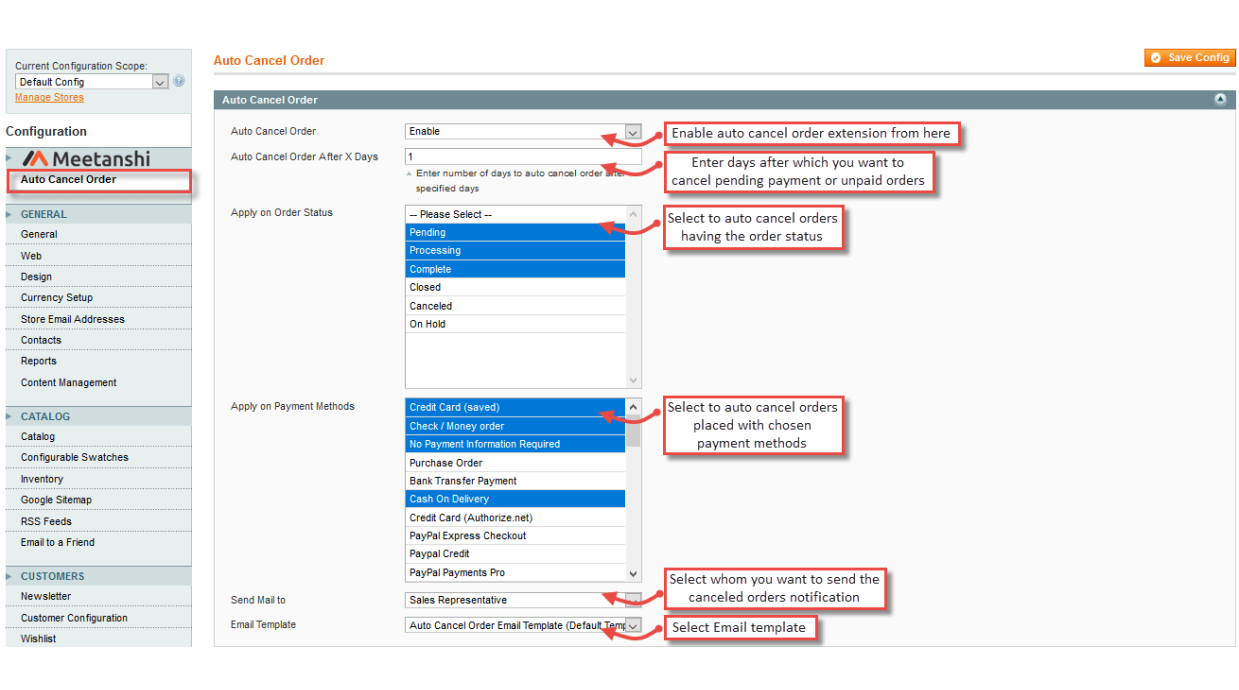This screenshot has width=1239, height=690.
Task: Select Auto Cancel Order in sidebar
Action: 68,180
